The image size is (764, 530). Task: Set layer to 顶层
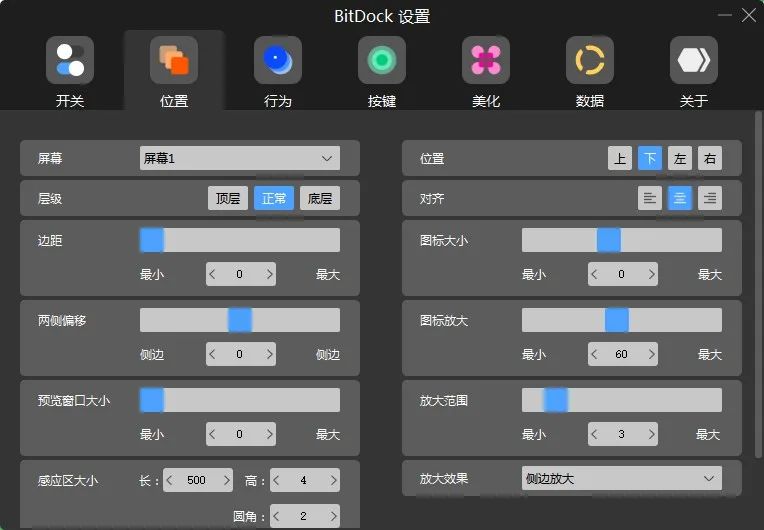click(228, 198)
